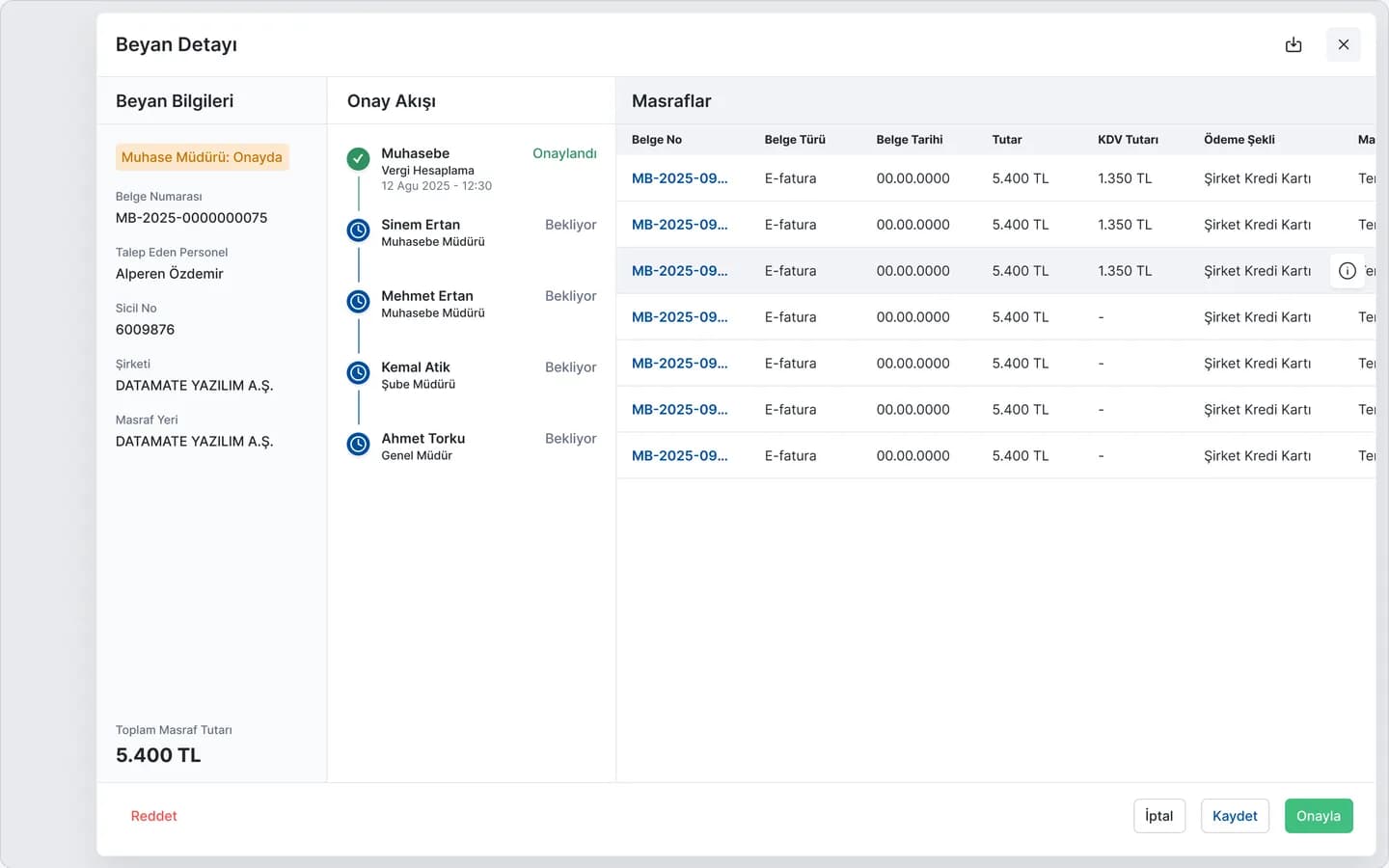The width and height of the screenshot is (1389, 868).
Task: Click the KDV Tutarı column header
Action: tap(1129, 140)
